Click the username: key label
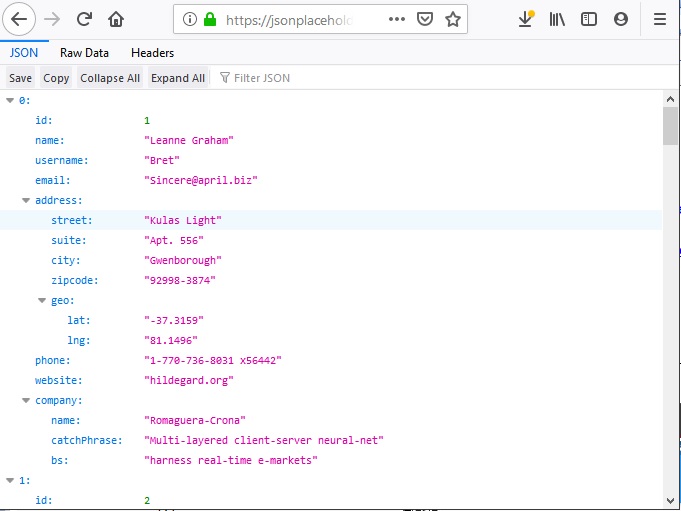The image size is (681, 511). pos(62,161)
